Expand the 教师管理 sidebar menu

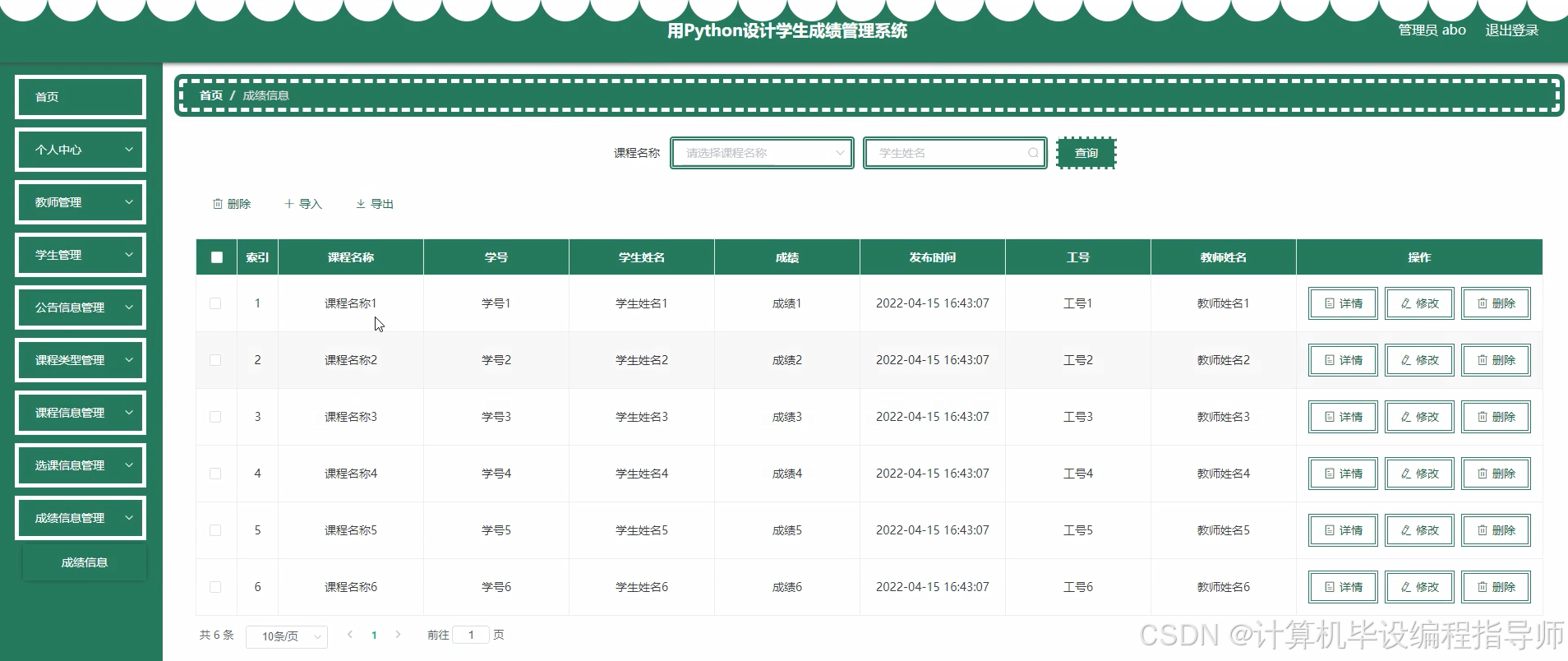81,202
